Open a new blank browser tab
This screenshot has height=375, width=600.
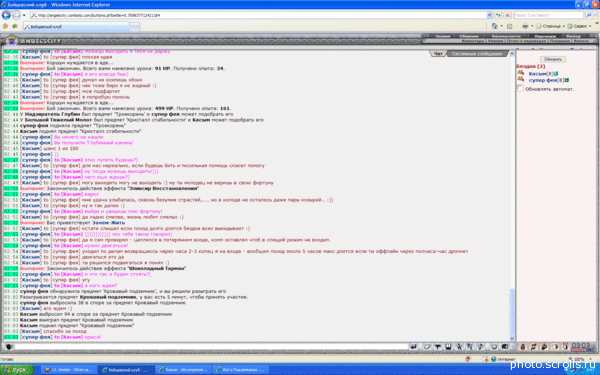tap(135, 27)
